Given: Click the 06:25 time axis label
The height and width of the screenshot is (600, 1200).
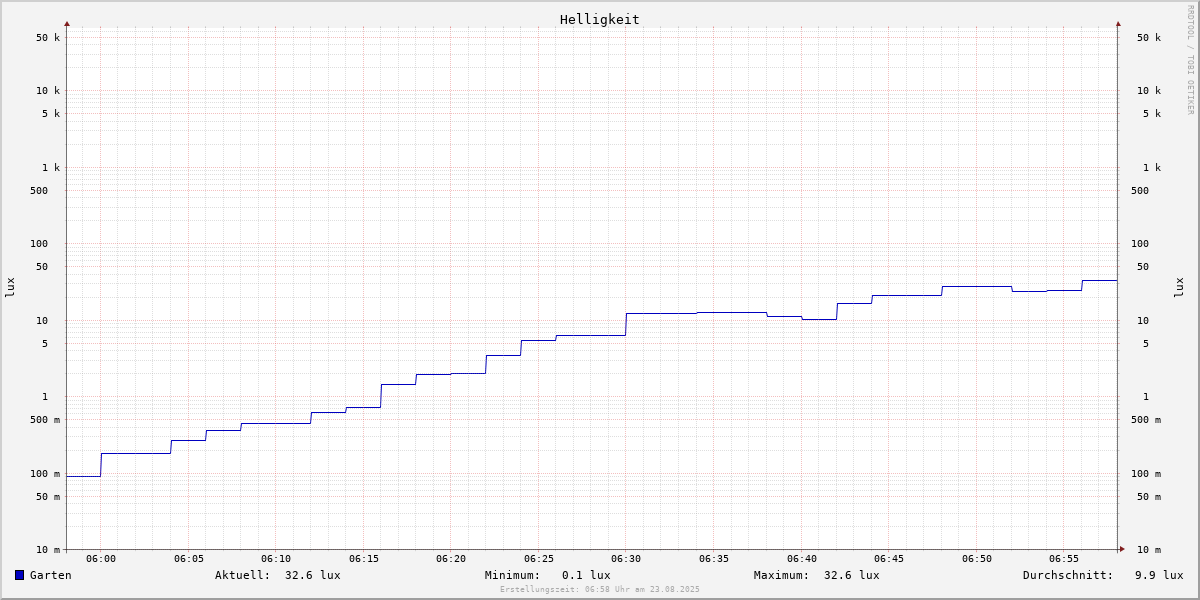Looking at the screenshot, I should 539,558.
